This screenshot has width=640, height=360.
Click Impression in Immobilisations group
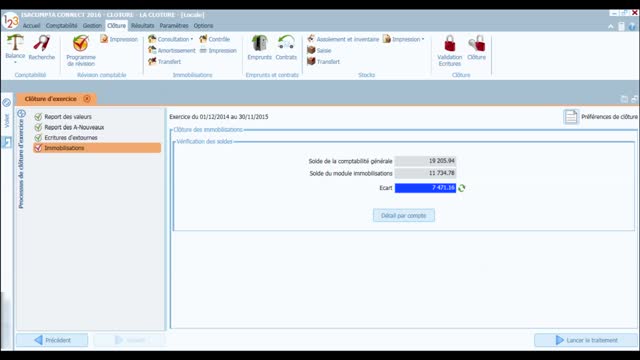click(218, 51)
